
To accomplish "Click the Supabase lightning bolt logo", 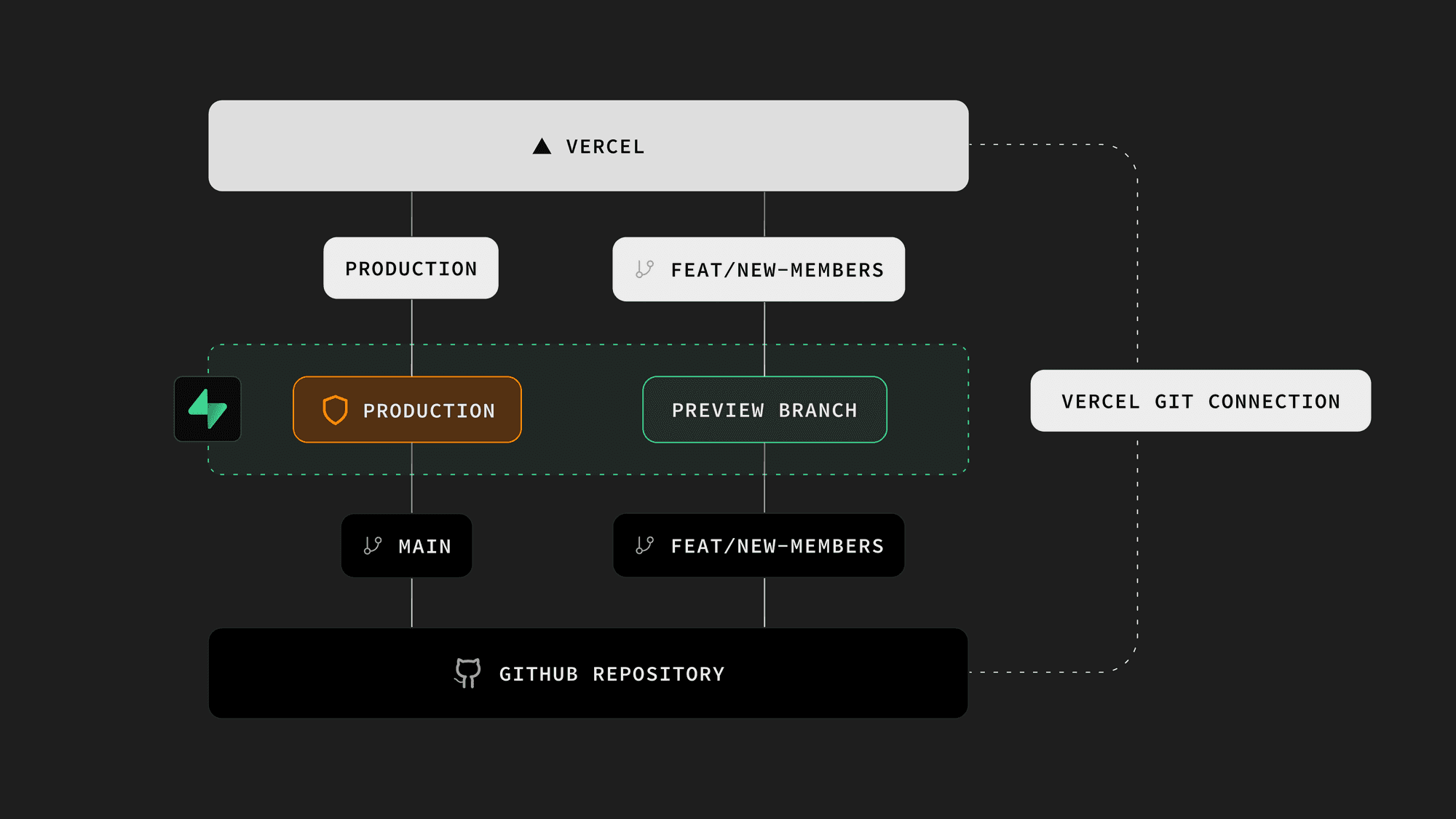I will (x=207, y=408).
